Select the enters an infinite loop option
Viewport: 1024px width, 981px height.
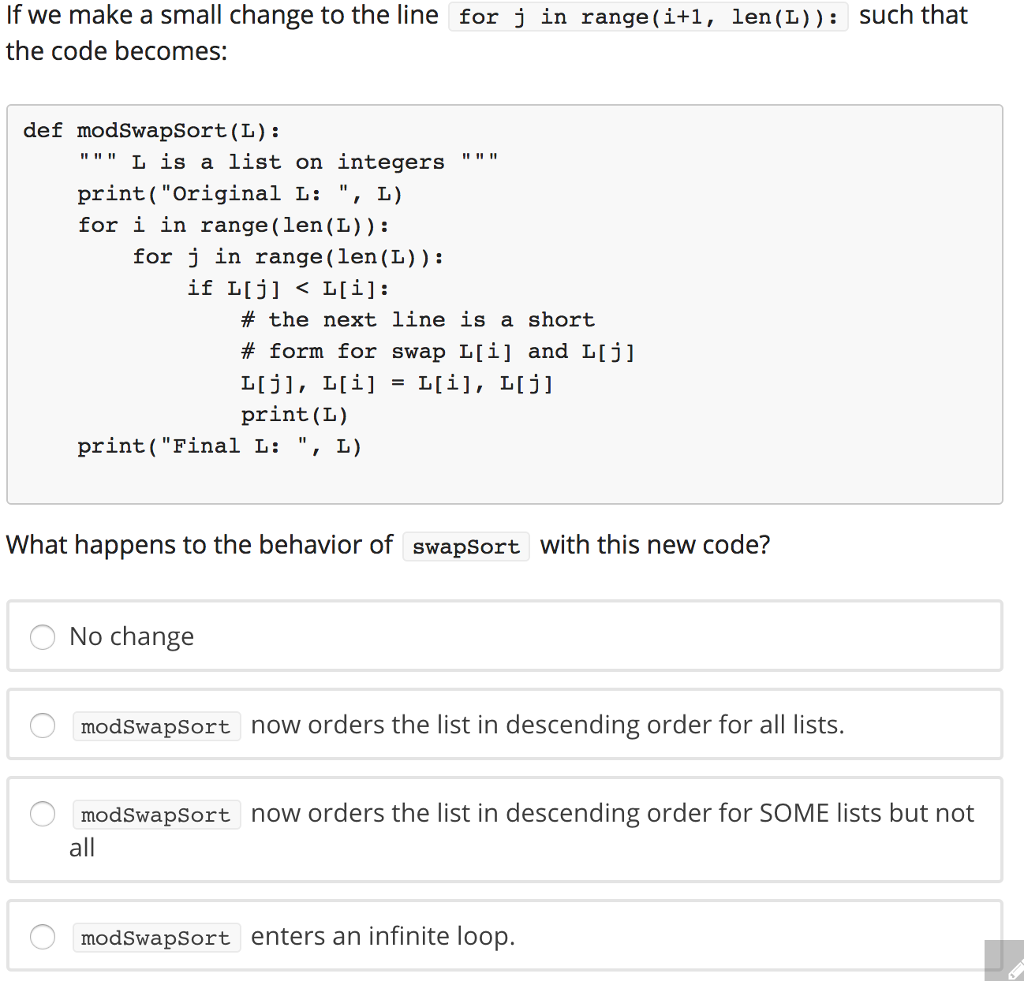(x=42, y=937)
